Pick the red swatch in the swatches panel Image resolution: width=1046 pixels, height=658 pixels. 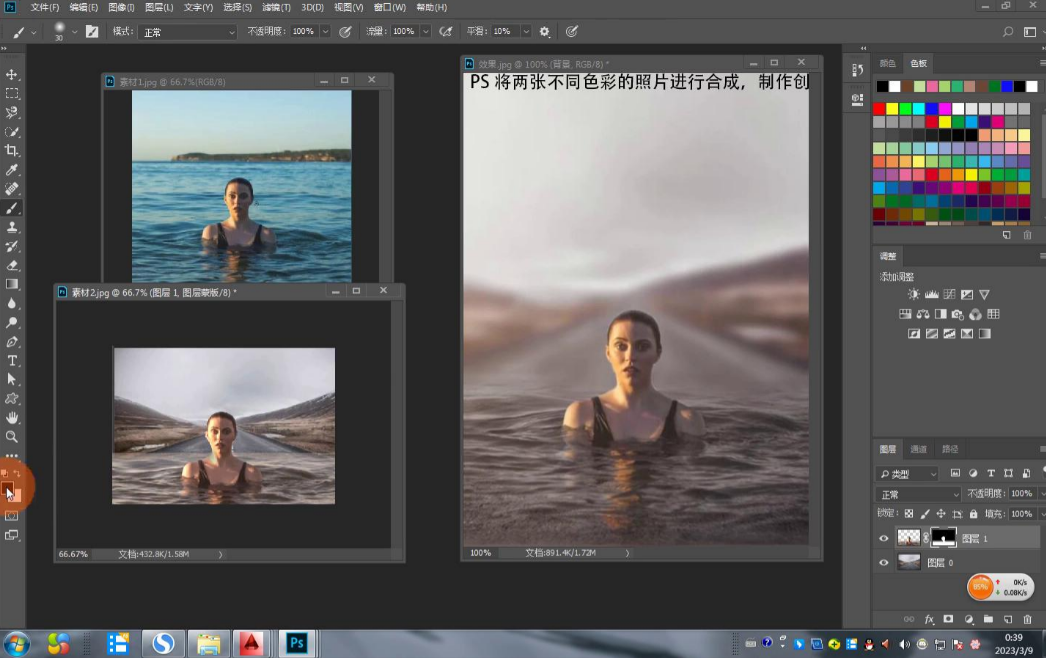tap(879, 109)
